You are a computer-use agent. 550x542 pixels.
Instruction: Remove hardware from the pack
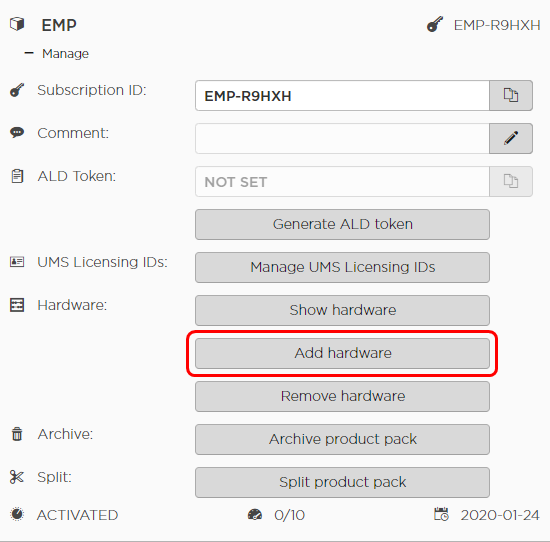[x=342, y=396]
